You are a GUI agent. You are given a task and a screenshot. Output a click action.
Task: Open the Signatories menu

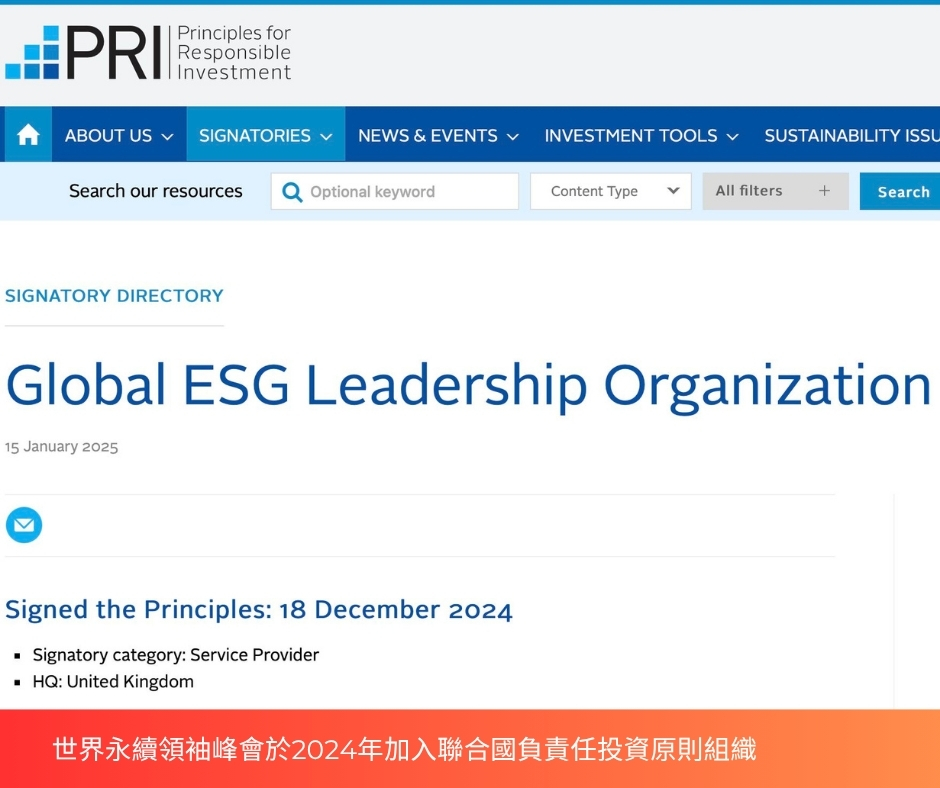(x=266, y=135)
